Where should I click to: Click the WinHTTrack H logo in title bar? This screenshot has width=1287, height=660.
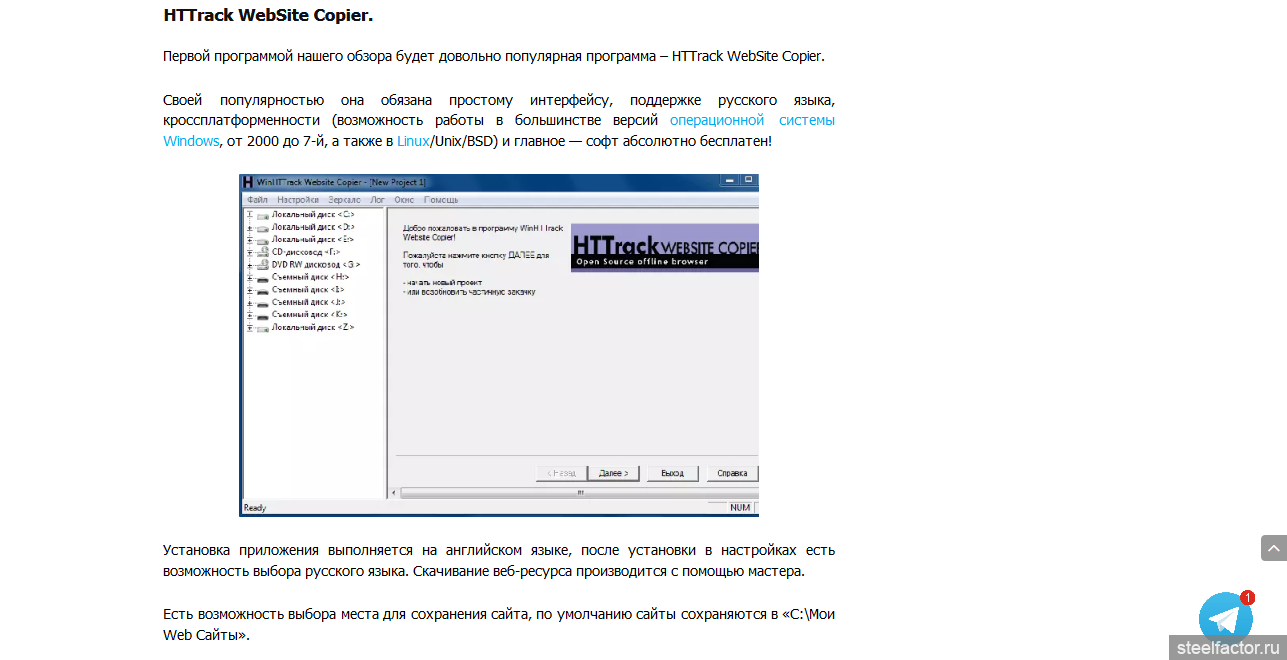point(247,182)
